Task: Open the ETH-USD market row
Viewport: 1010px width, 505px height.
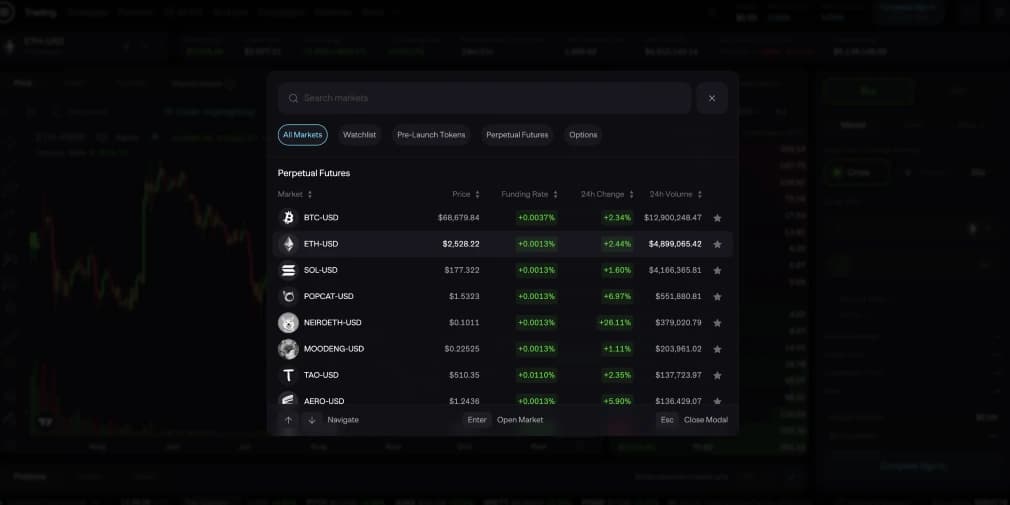Action: point(500,244)
